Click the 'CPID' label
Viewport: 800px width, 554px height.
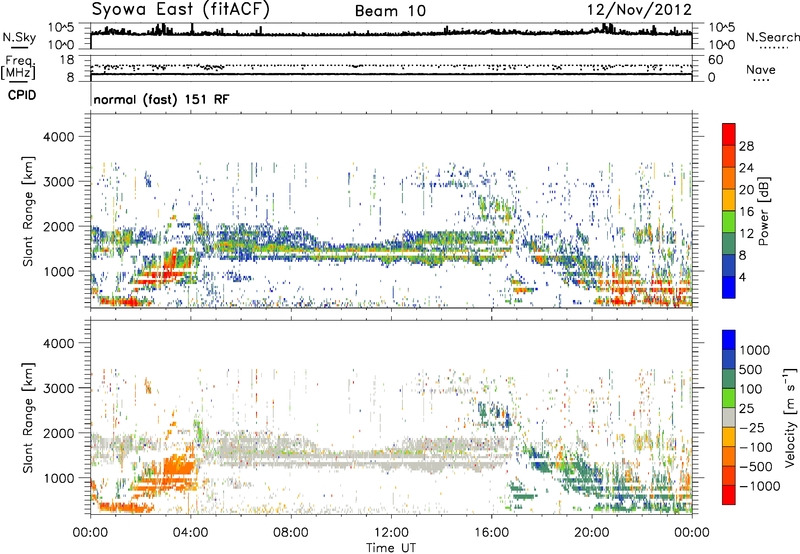point(21,95)
